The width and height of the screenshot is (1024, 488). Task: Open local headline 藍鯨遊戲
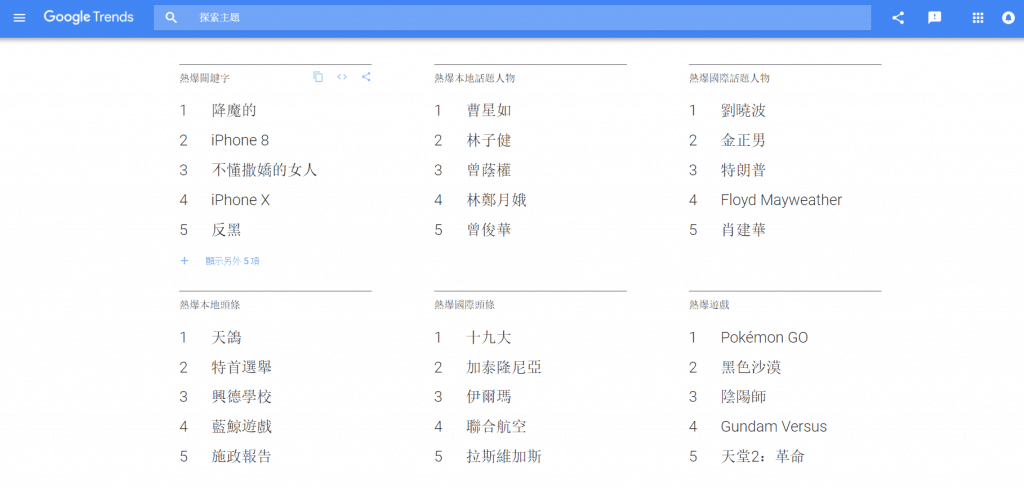241,427
